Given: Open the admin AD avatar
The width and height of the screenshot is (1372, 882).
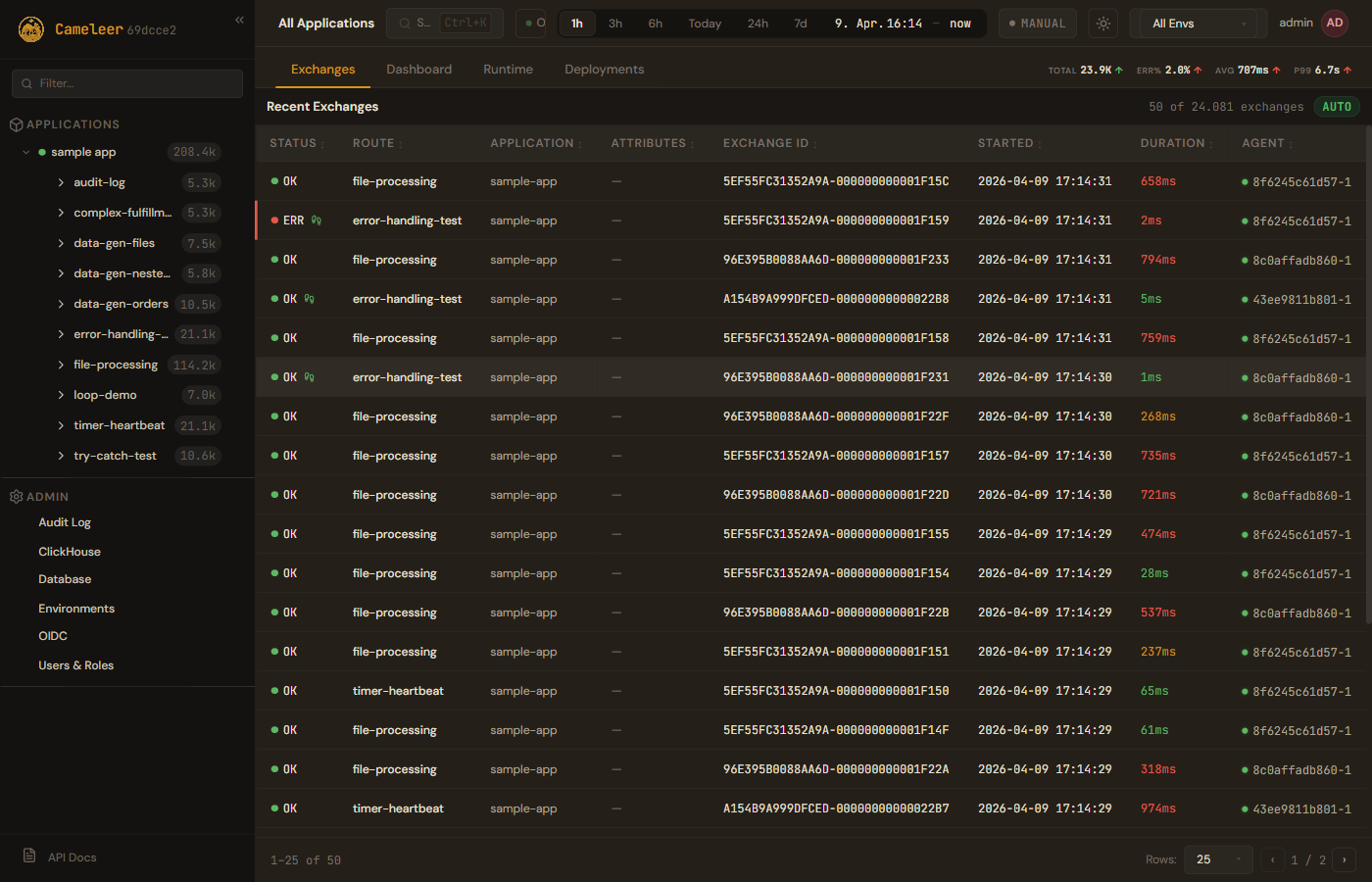Looking at the screenshot, I should point(1335,24).
